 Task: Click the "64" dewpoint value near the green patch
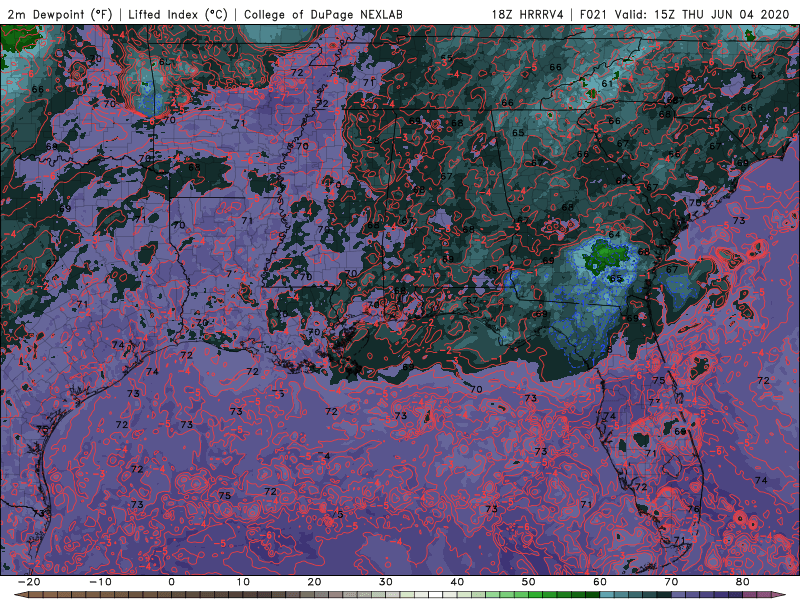pyautogui.click(x=614, y=235)
